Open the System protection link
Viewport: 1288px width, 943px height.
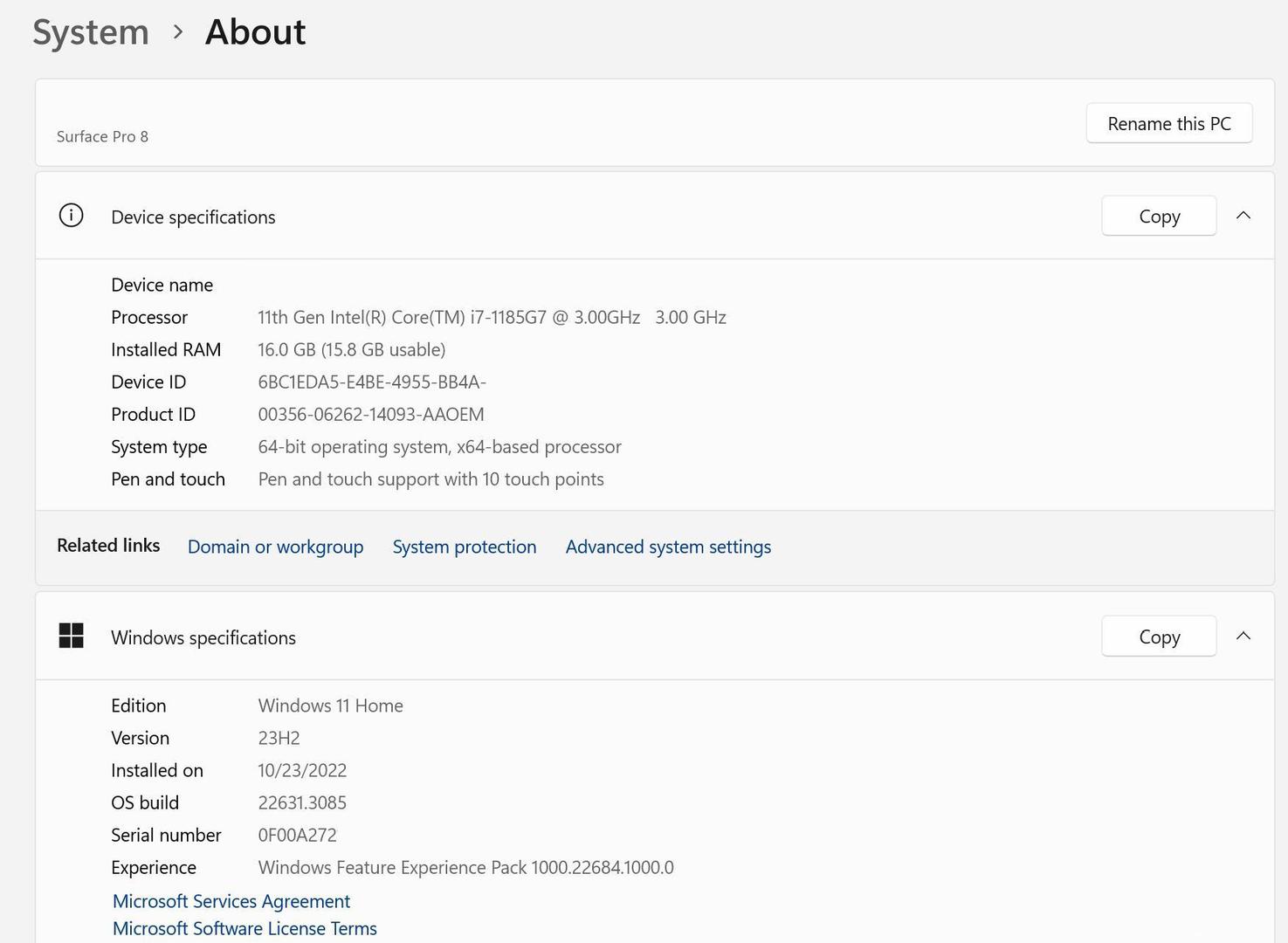tap(464, 547)
